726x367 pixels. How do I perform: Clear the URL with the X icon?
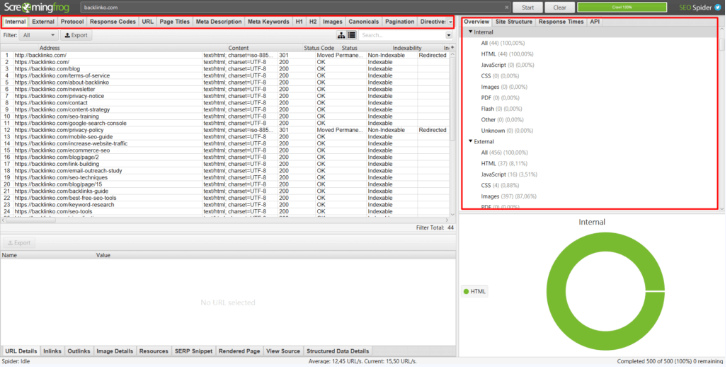coord(507,8)
